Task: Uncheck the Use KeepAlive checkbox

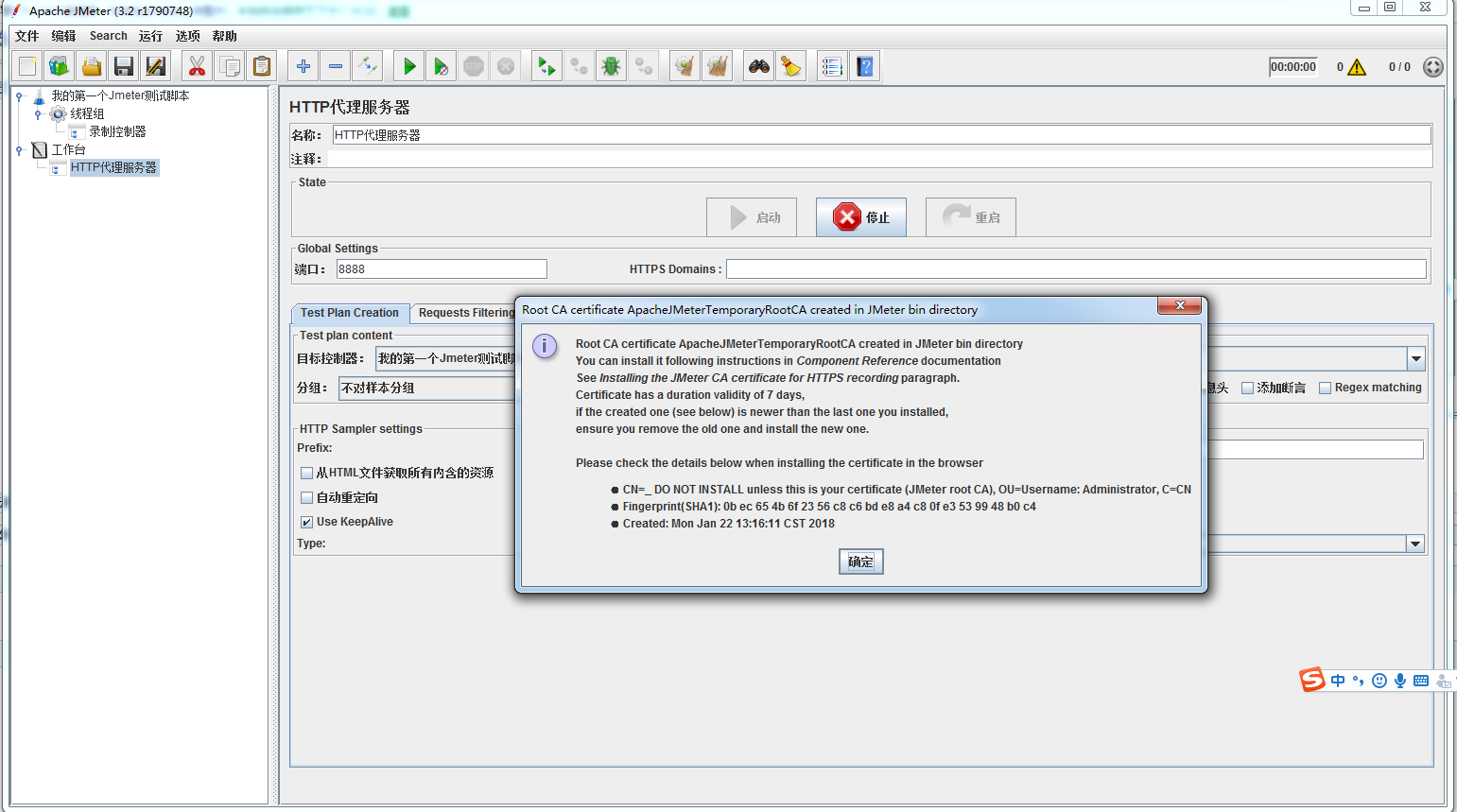Action: [x=306, y=522]
